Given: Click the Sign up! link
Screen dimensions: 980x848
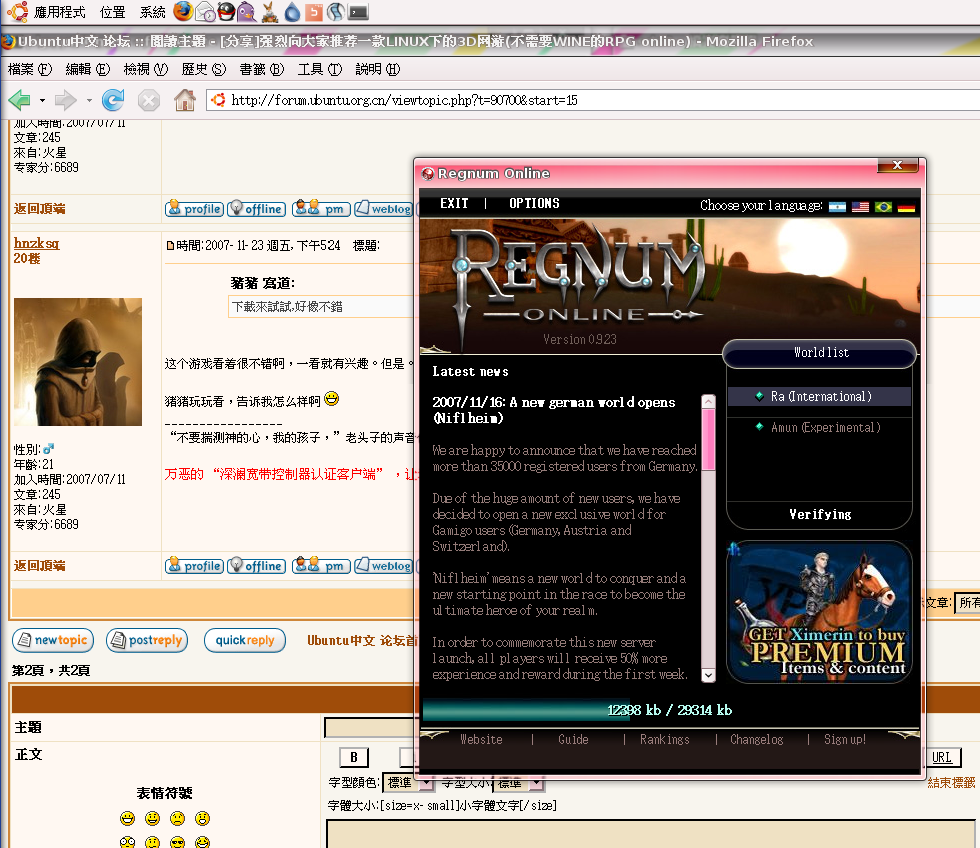Looking at the screenshot, I should [x=845, y=739].
